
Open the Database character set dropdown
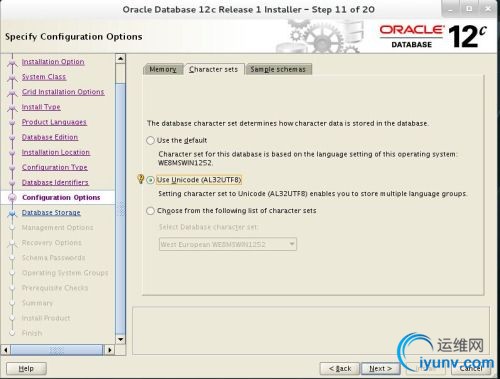(x=228, y=244)
